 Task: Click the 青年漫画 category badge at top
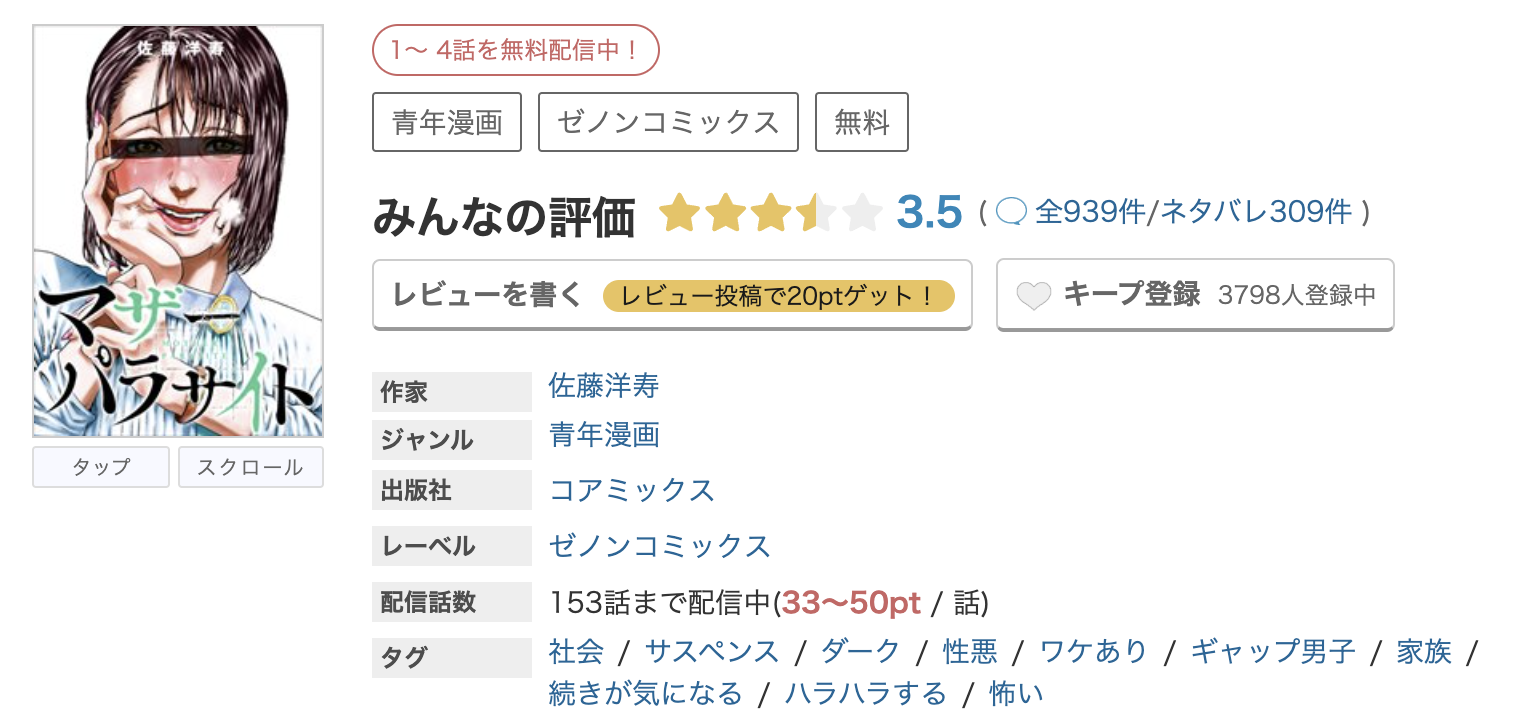447,121
